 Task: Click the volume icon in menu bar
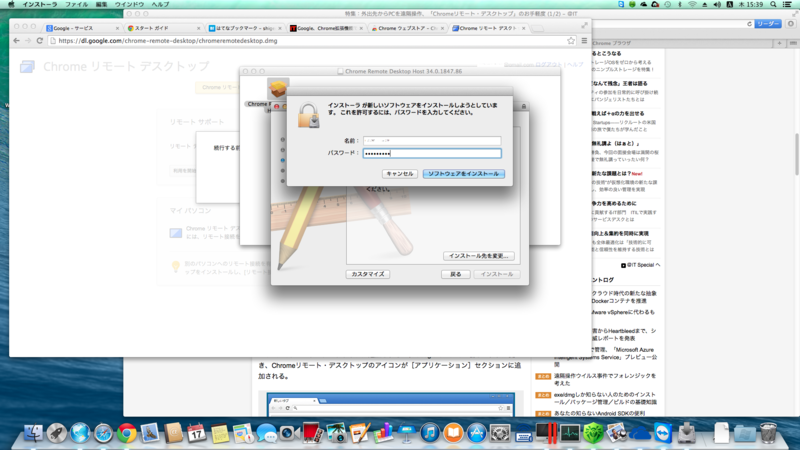point(717,4)
